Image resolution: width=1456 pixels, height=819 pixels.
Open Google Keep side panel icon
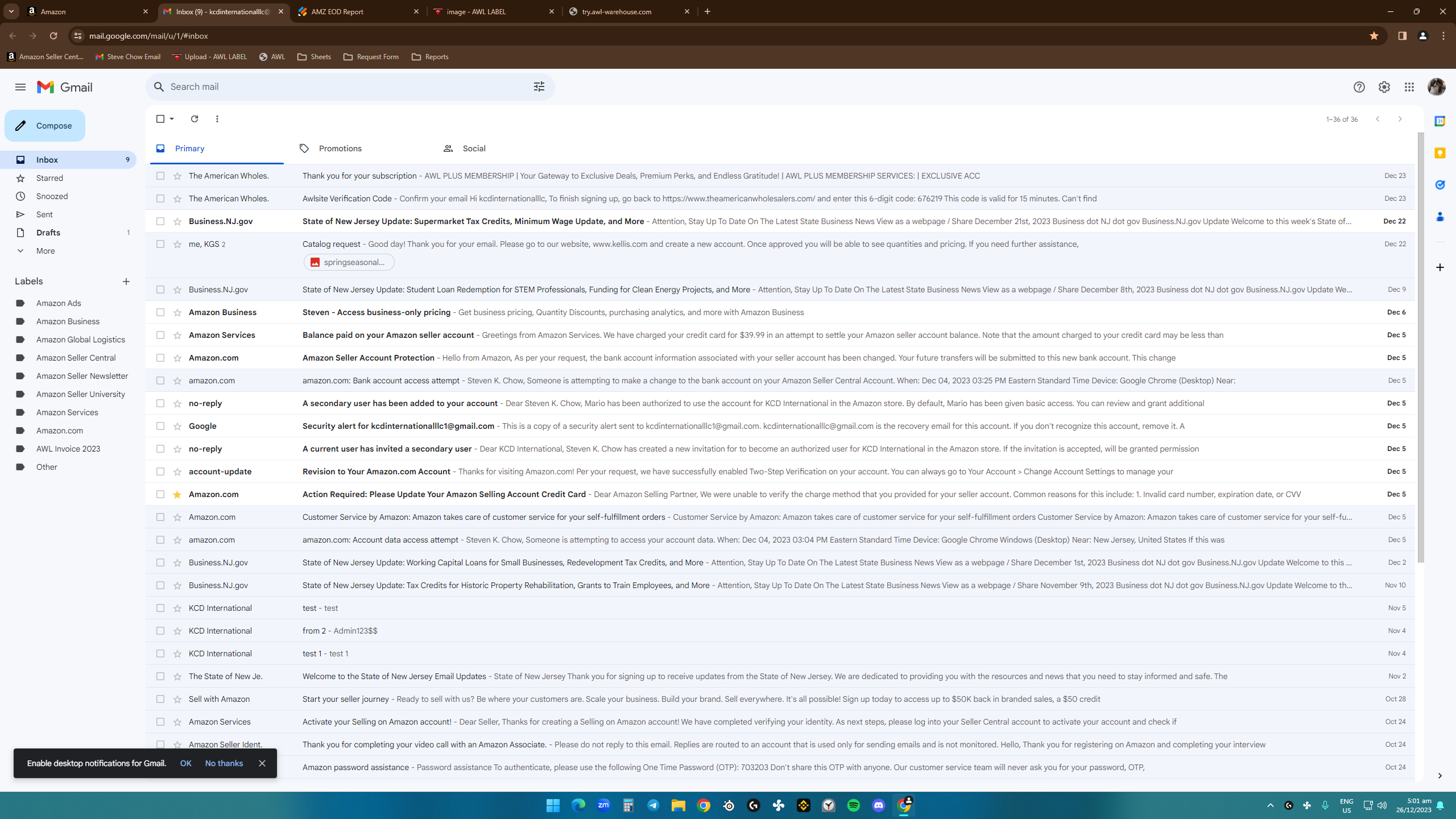click(1440, 153)
